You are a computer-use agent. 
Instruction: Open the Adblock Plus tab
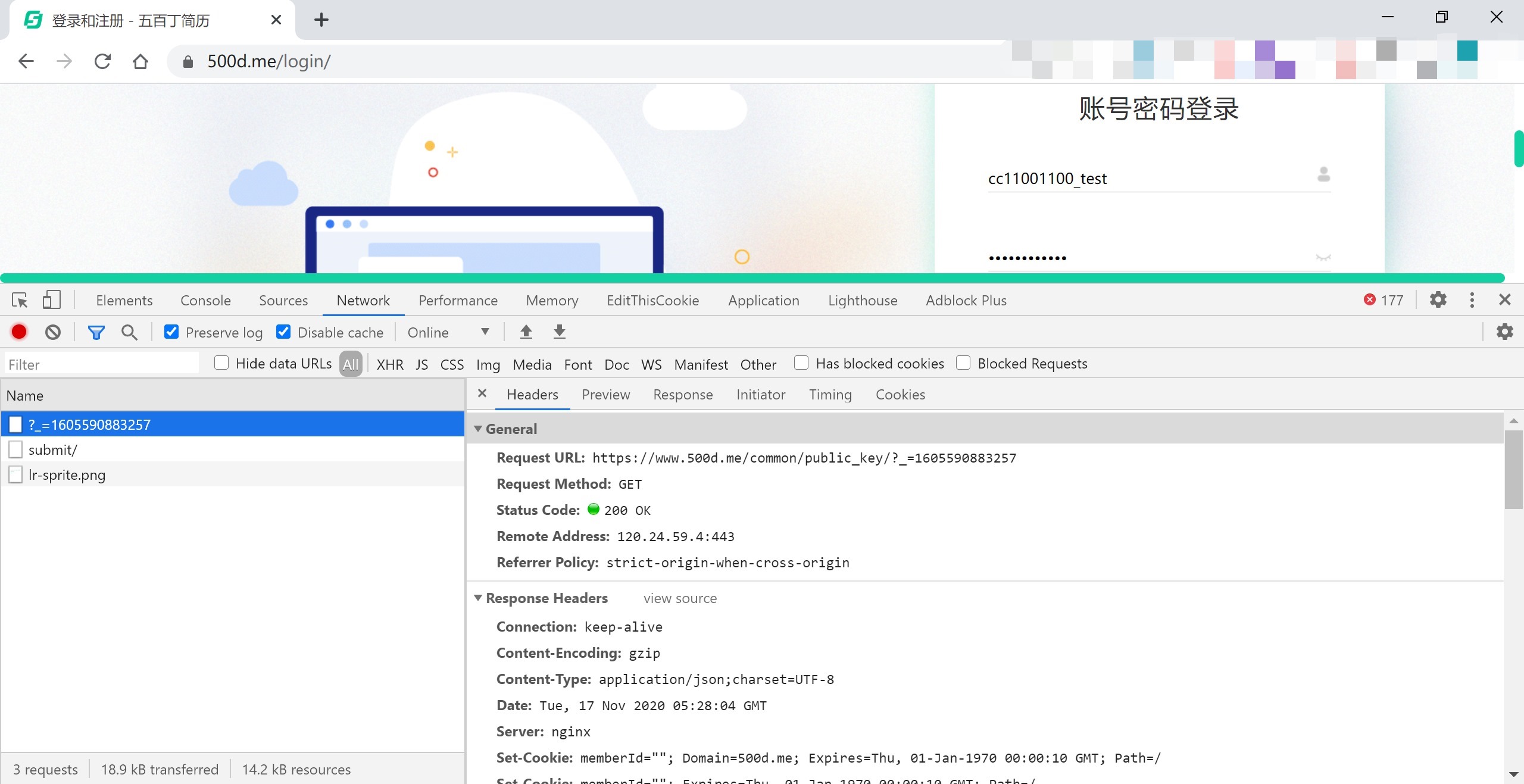(966, 300)
